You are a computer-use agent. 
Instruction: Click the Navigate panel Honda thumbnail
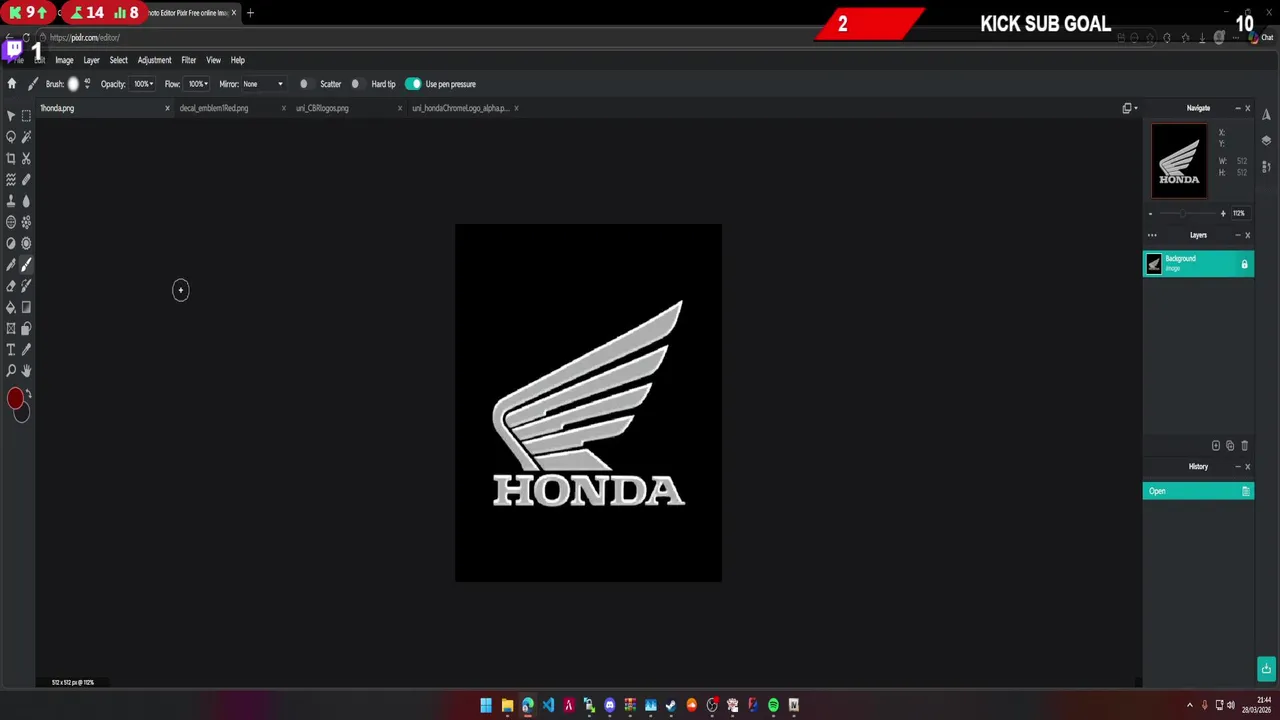1179,161
